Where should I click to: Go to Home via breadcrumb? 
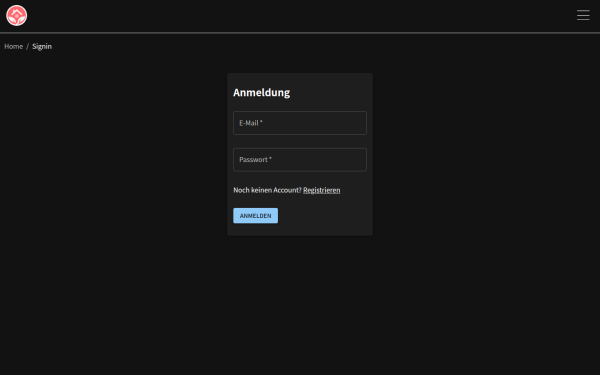click(x=13, y=46)
